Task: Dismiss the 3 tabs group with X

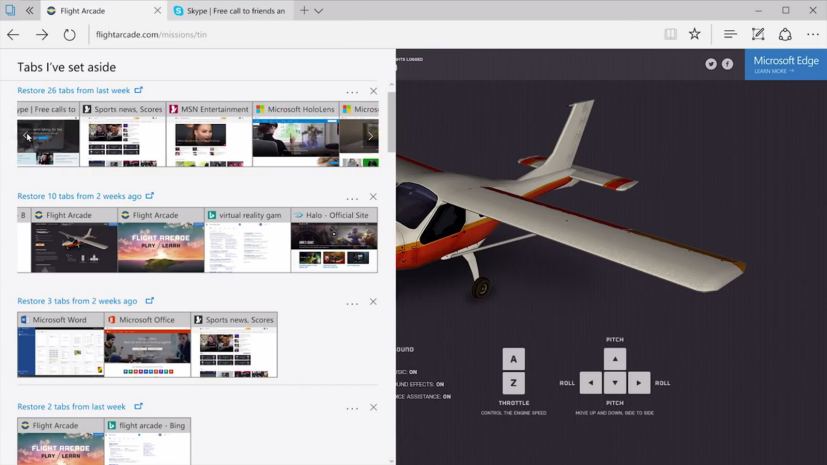Action: coord(374,302)
